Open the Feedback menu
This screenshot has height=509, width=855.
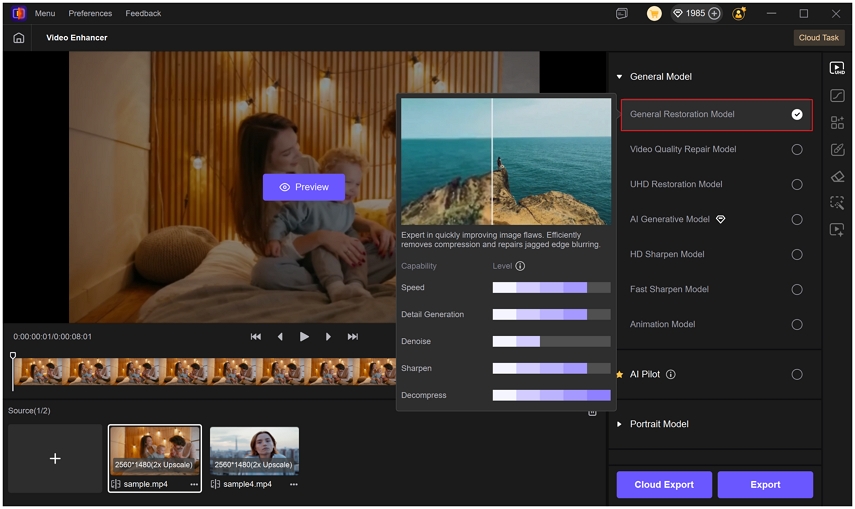click(x=143, y=14)
